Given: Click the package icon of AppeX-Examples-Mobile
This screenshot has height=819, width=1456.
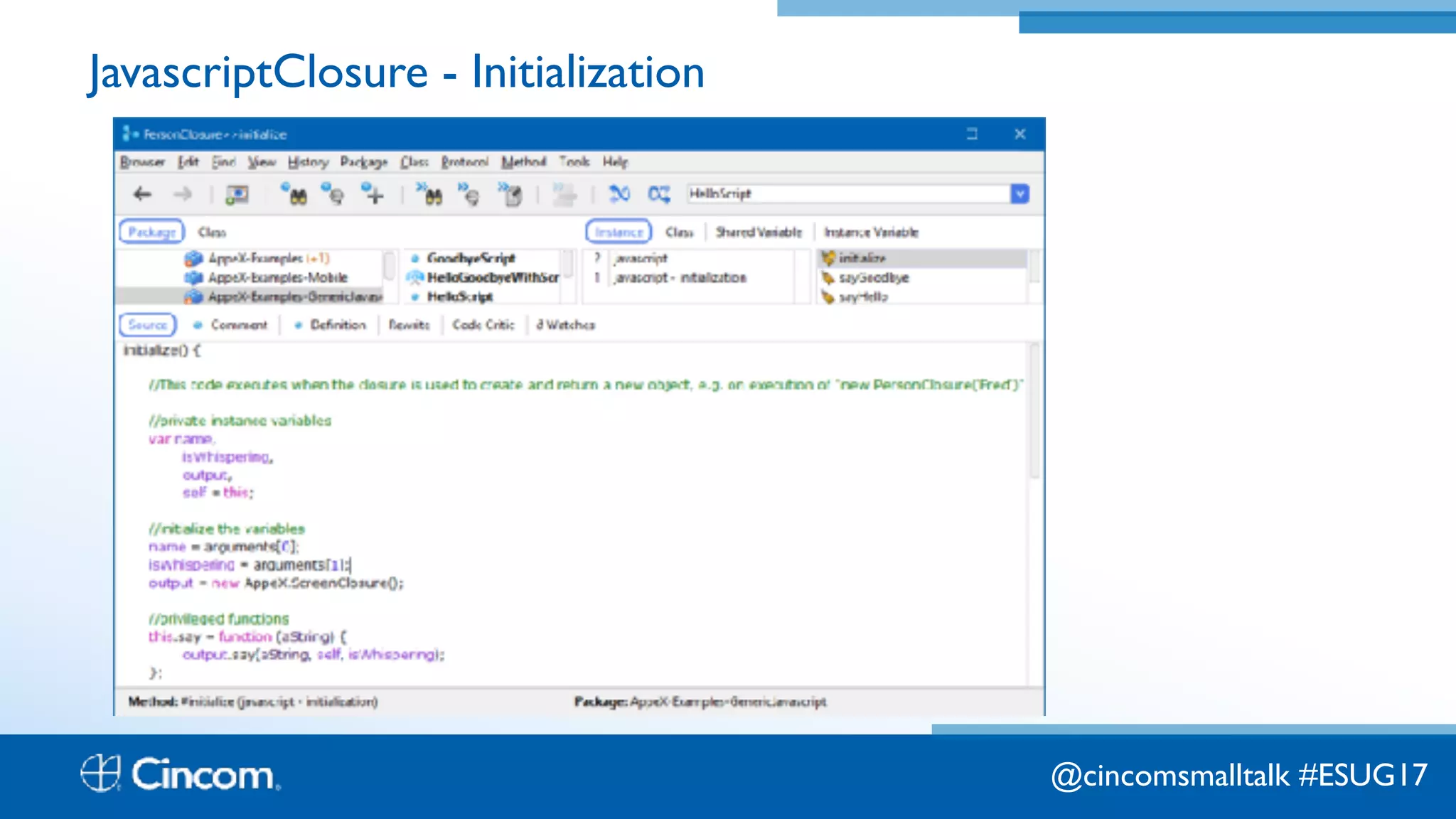Looking at the screenshot, I should pos(193,277).
